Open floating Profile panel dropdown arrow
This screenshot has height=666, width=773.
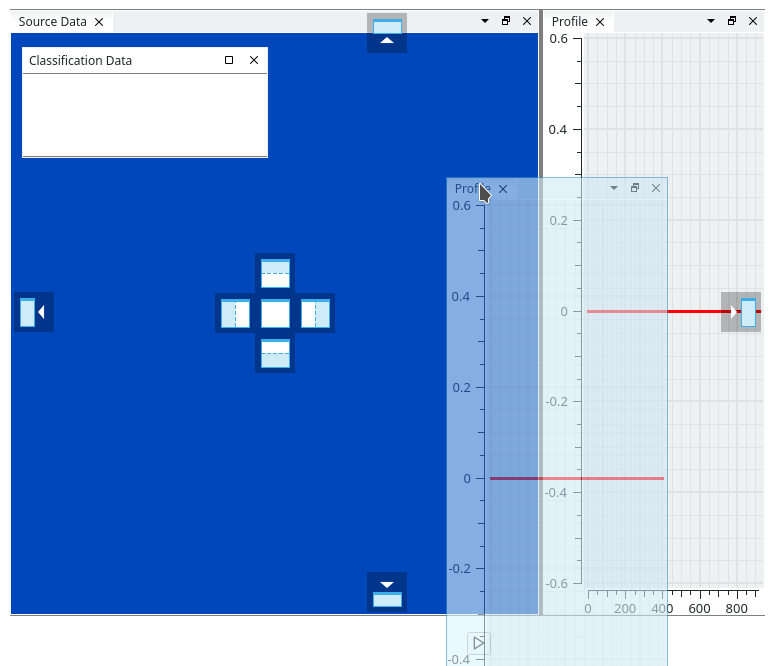pos(614,188)
